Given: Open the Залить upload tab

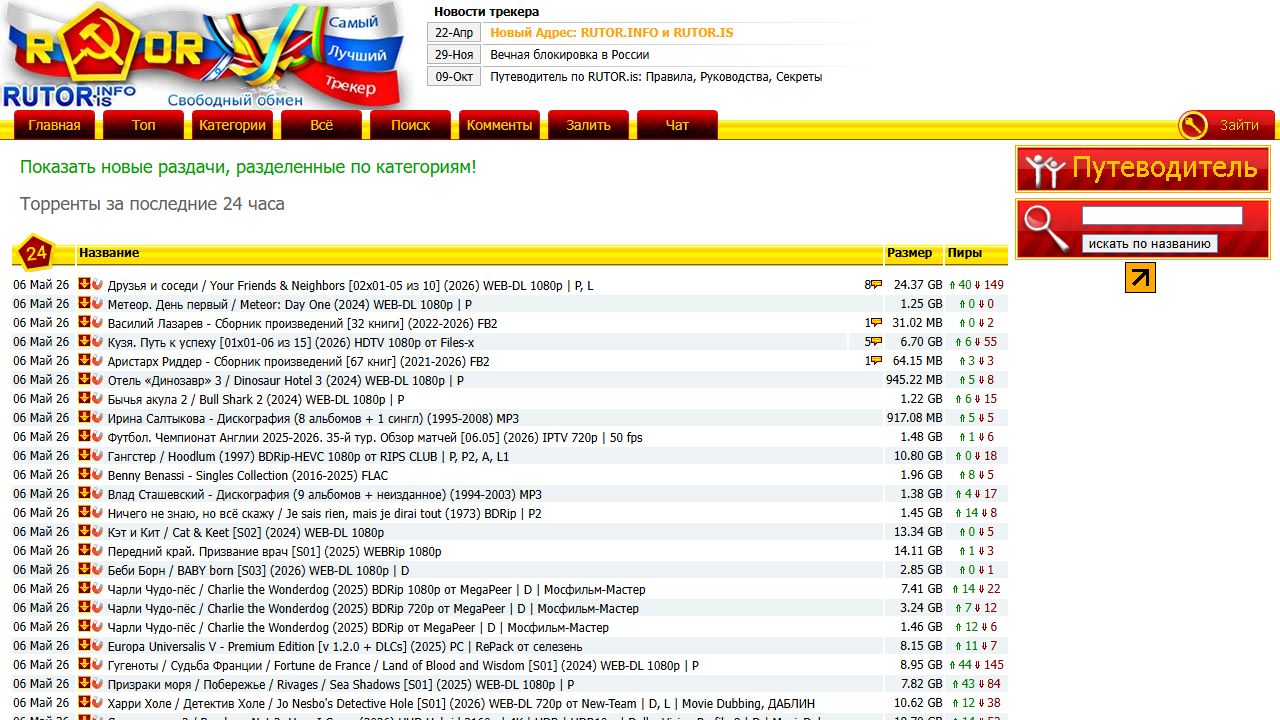Looking at the screenshot, I should click(588, 125).
